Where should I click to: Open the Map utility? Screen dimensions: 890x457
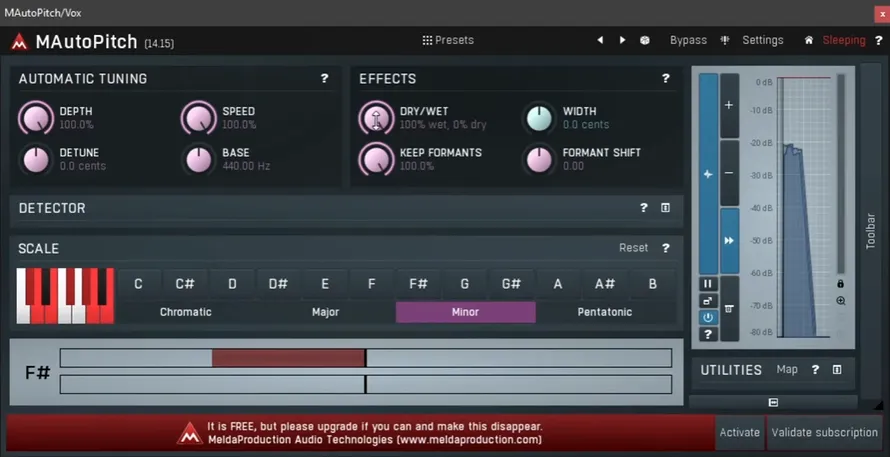pos(787,370)
